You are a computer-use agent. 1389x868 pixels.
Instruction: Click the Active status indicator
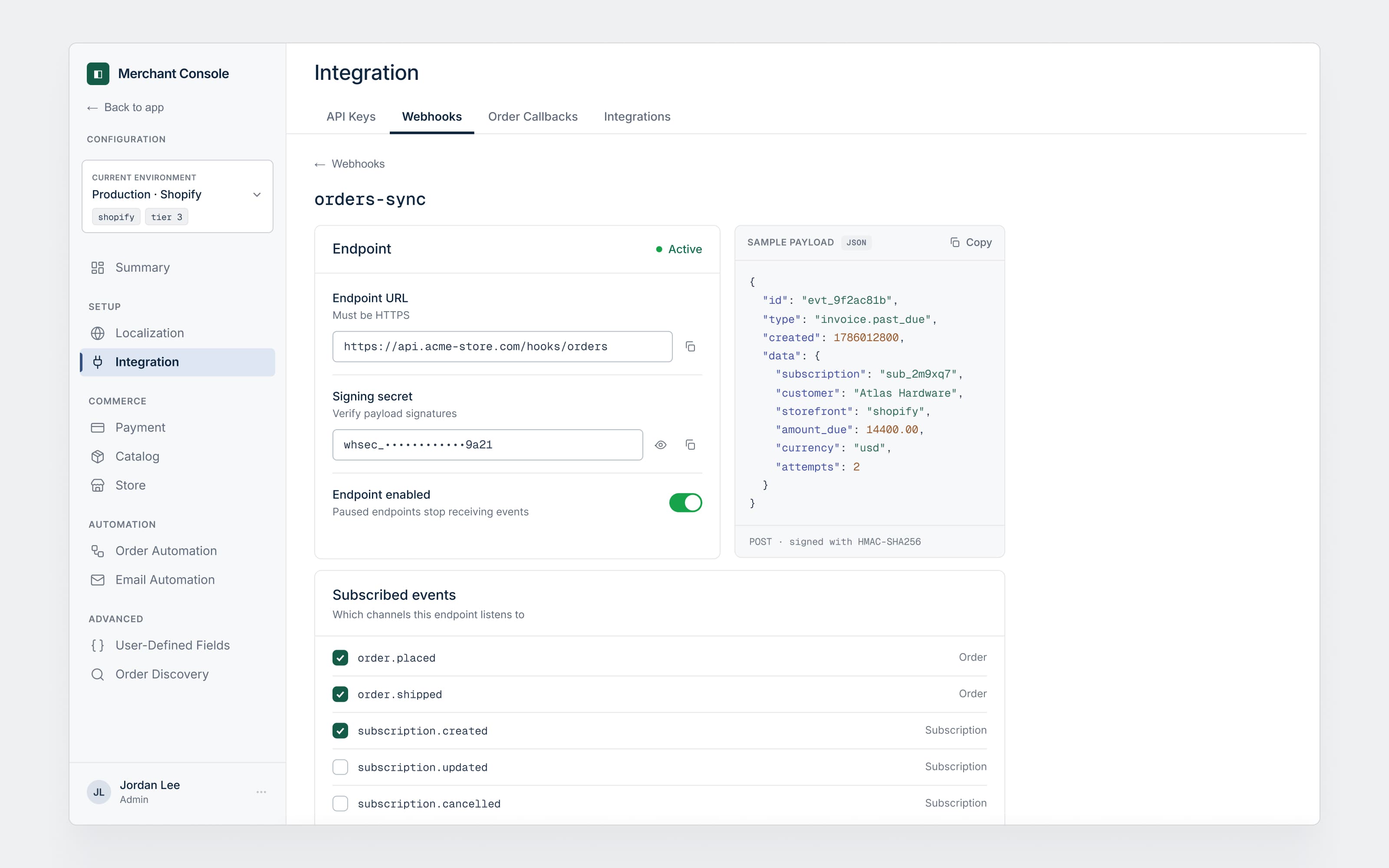pos(679,249)
